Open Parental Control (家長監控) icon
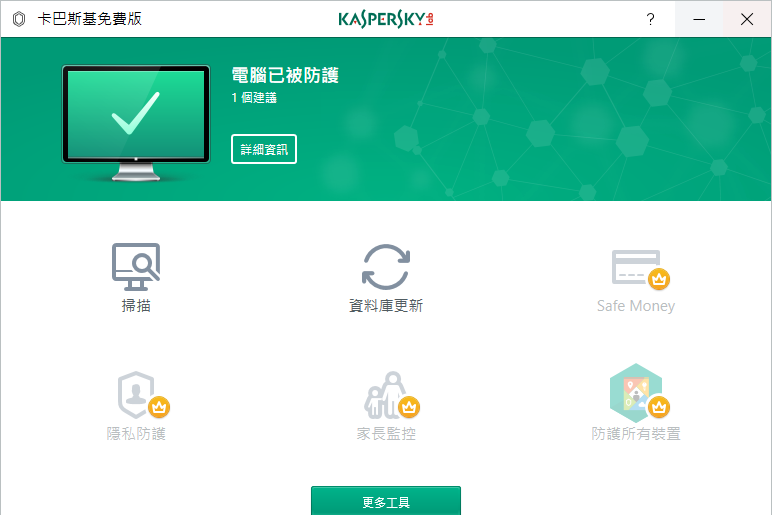The height and width of the screenshot is (515, 772). click(391, 395)
